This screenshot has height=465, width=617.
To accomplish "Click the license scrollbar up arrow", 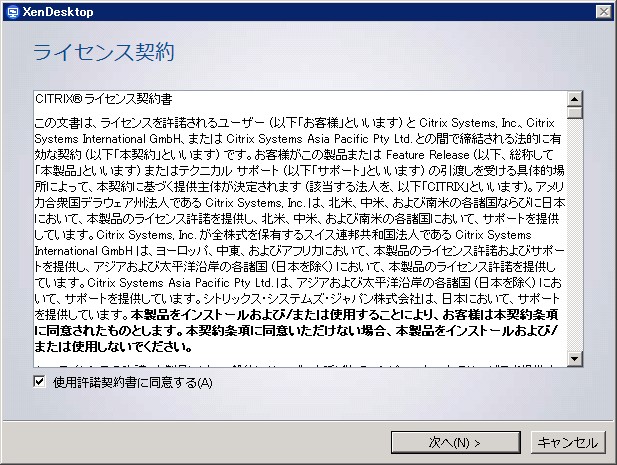I will 575,98.
